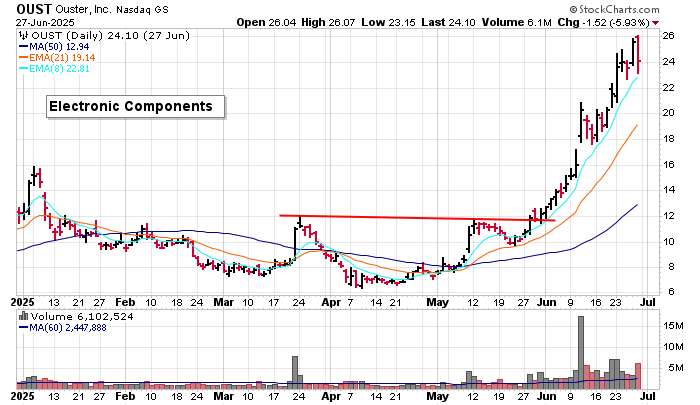
Task: Click the StockCharts.com copyright text
Action: point(614,9)
